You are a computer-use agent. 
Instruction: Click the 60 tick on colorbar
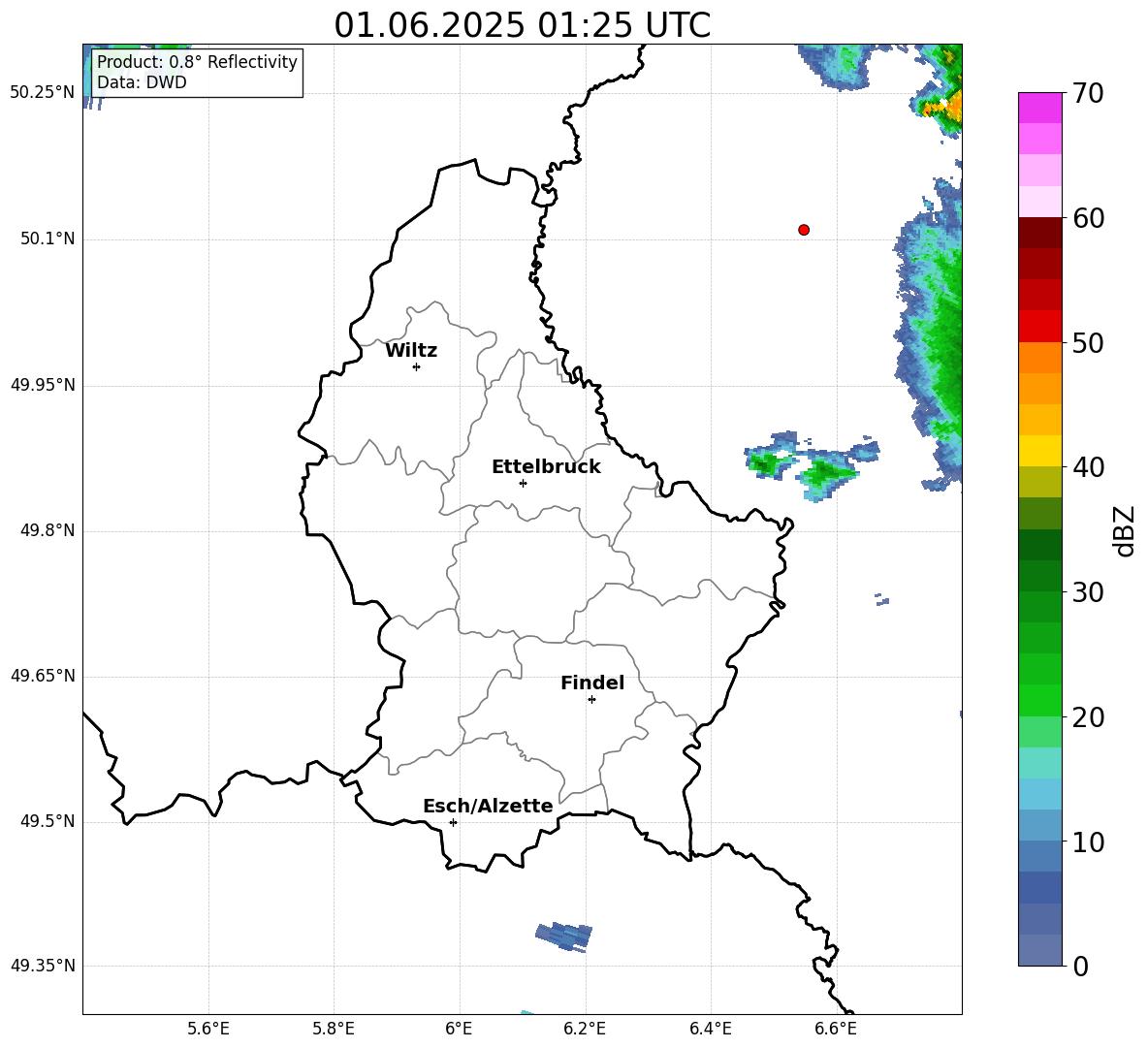click(1088, 218)
